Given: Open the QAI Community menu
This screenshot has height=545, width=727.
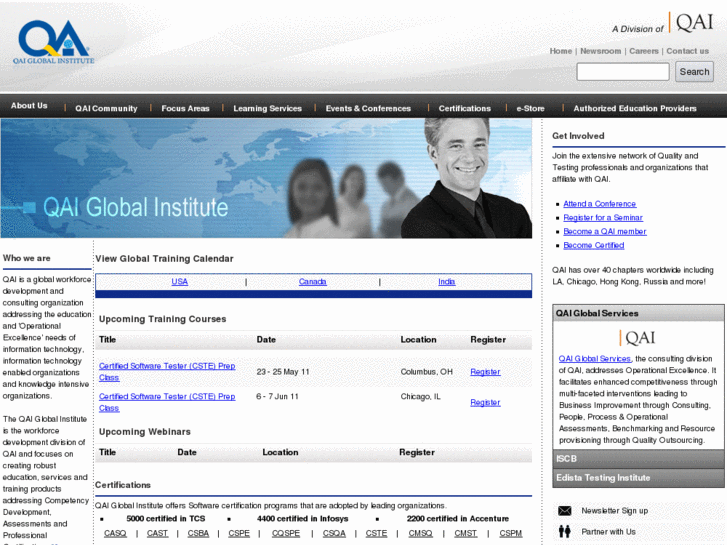Looking at the screenshot, I should click(106, 109).
